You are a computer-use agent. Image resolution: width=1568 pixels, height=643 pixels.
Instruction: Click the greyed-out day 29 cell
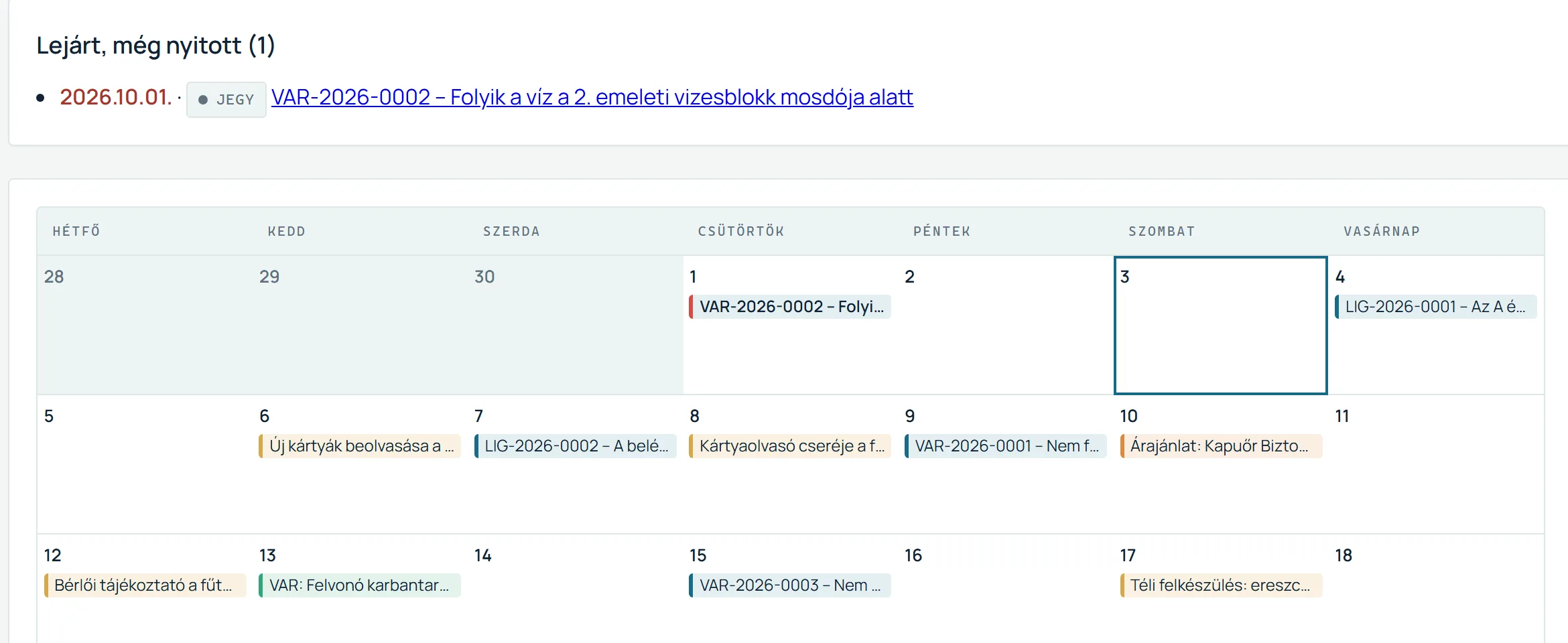point(360,326)
